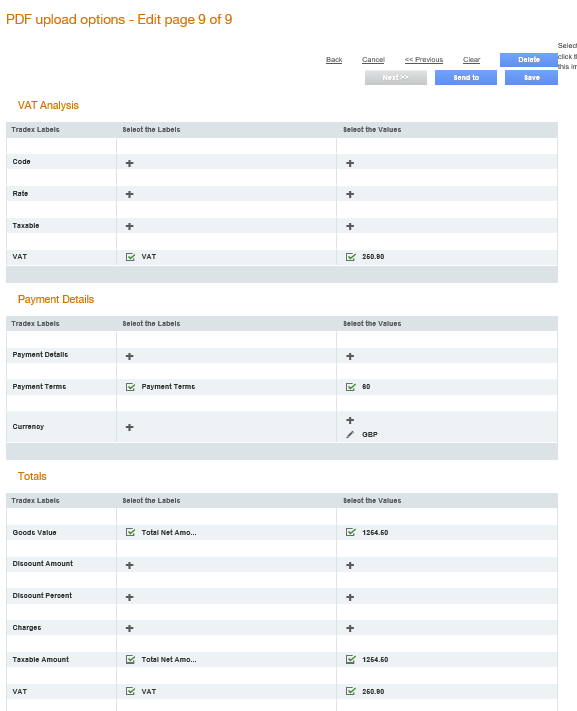Click the Goods Value label 'Total Net Amo...'
Viewport: 577px width, 711px height.
169,532
